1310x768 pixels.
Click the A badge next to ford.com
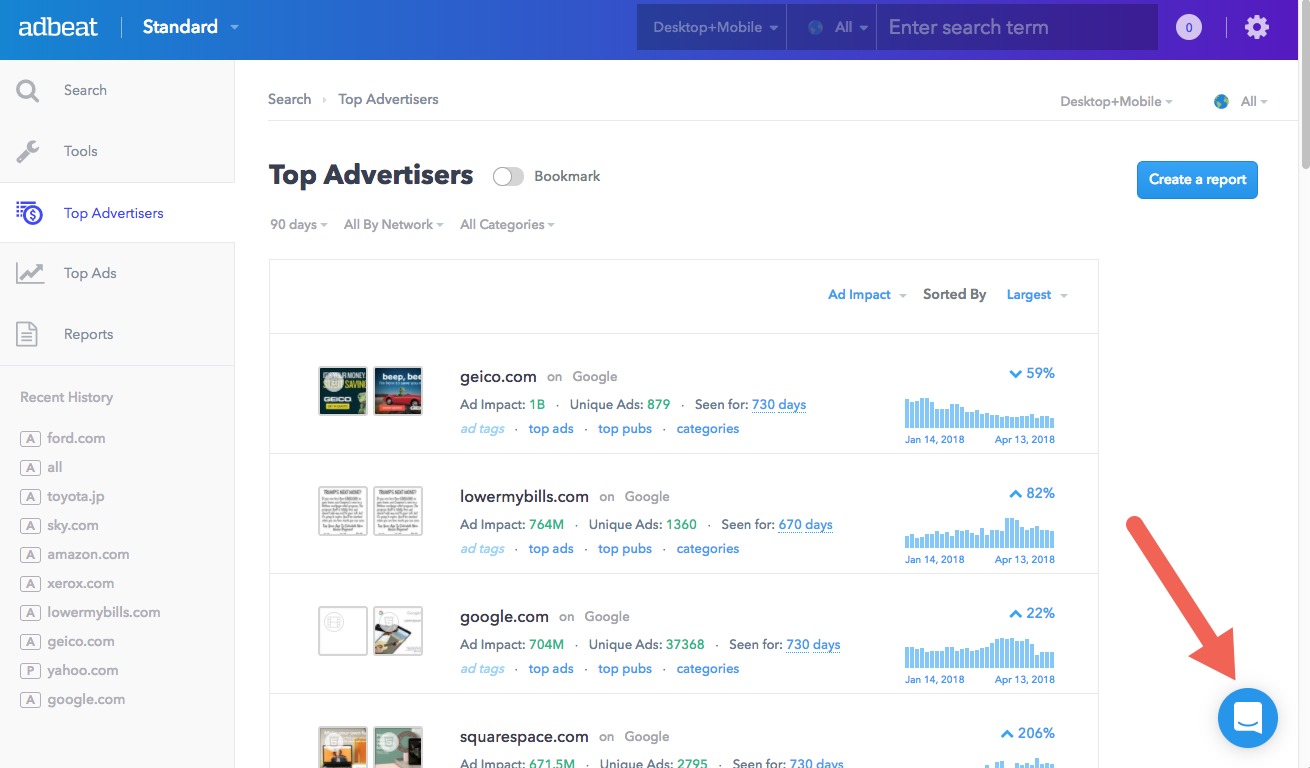point(30,439)
